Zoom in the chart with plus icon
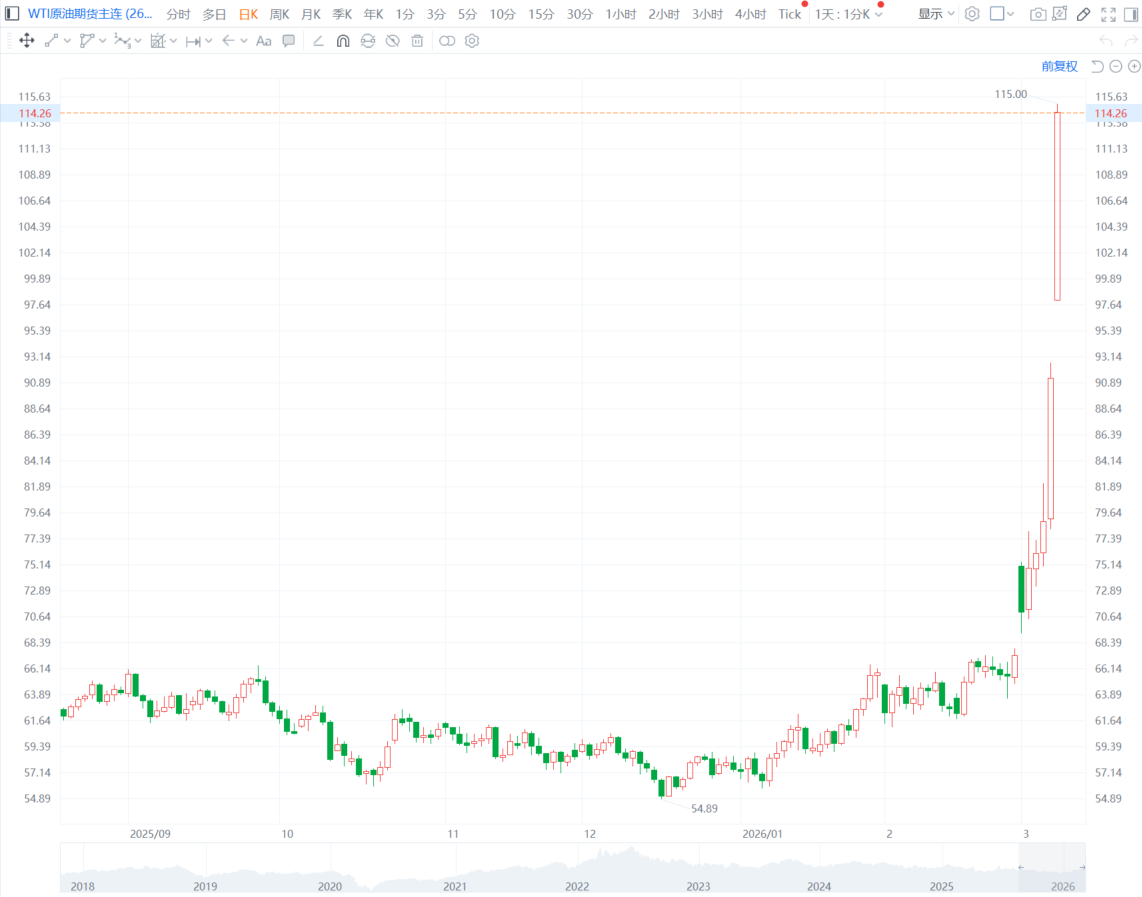 coord(1134,66)
